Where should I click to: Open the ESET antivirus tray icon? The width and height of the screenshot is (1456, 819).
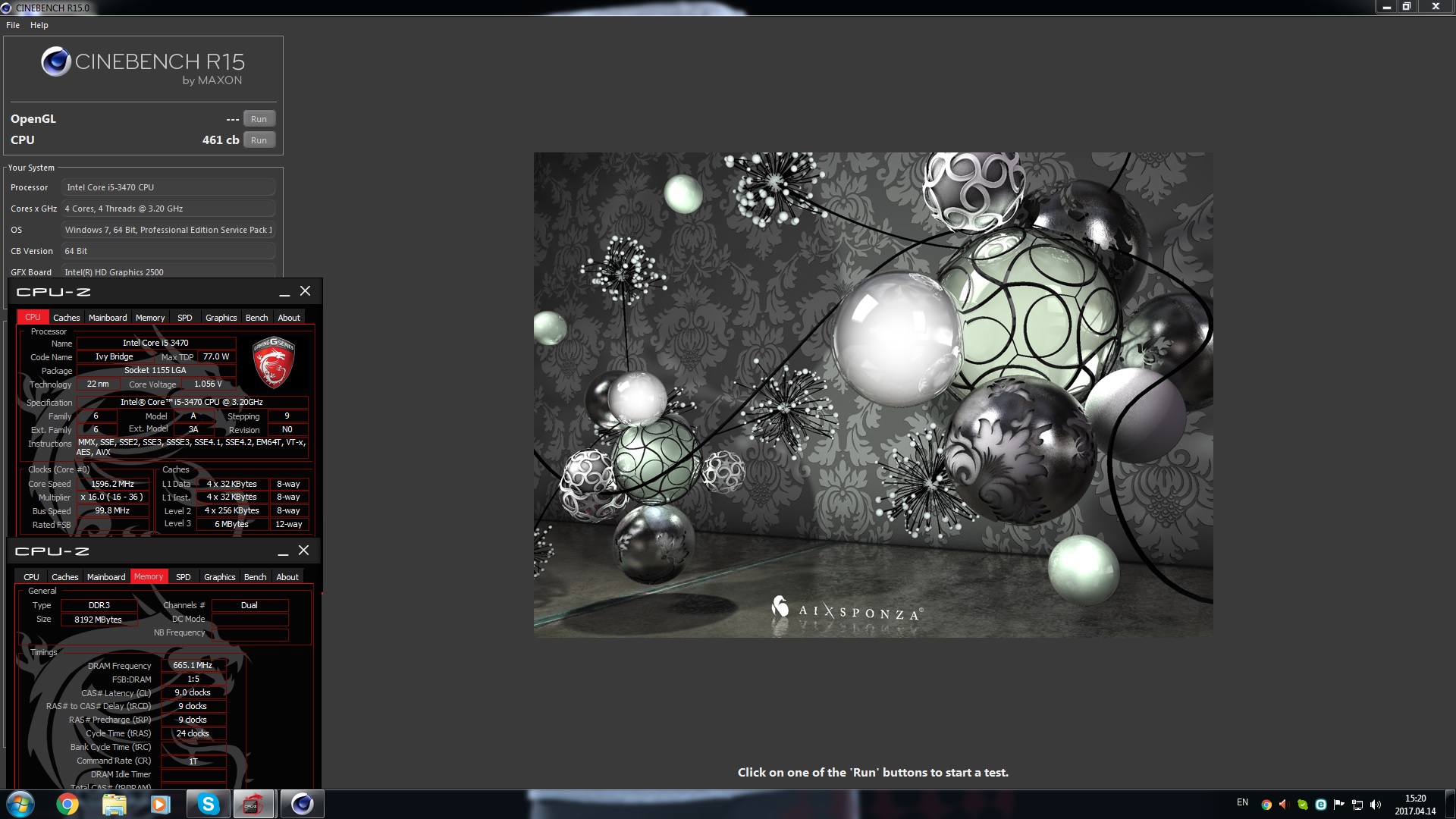pos(1320,805)
